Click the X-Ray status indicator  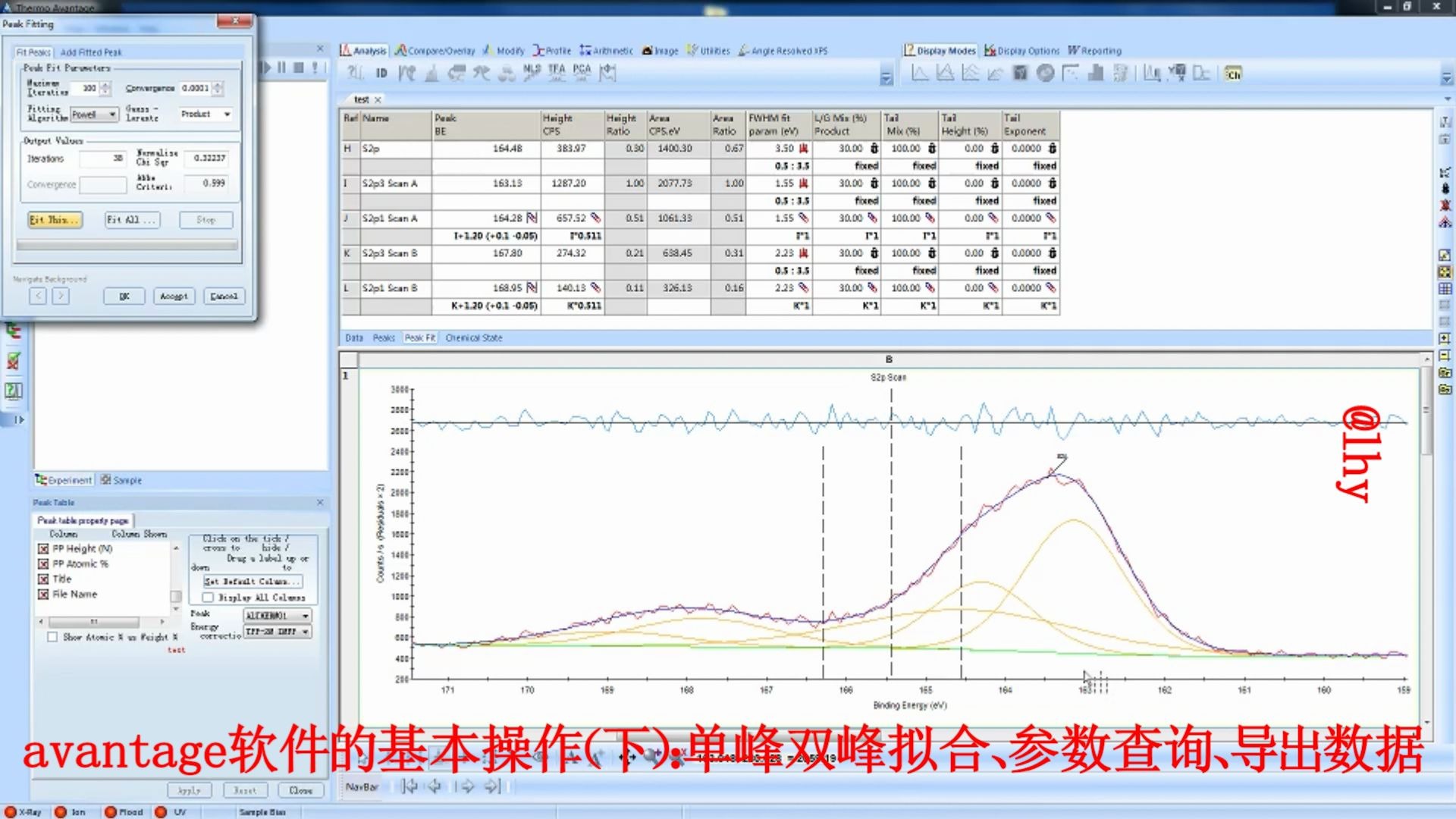(x=24, y=811)
